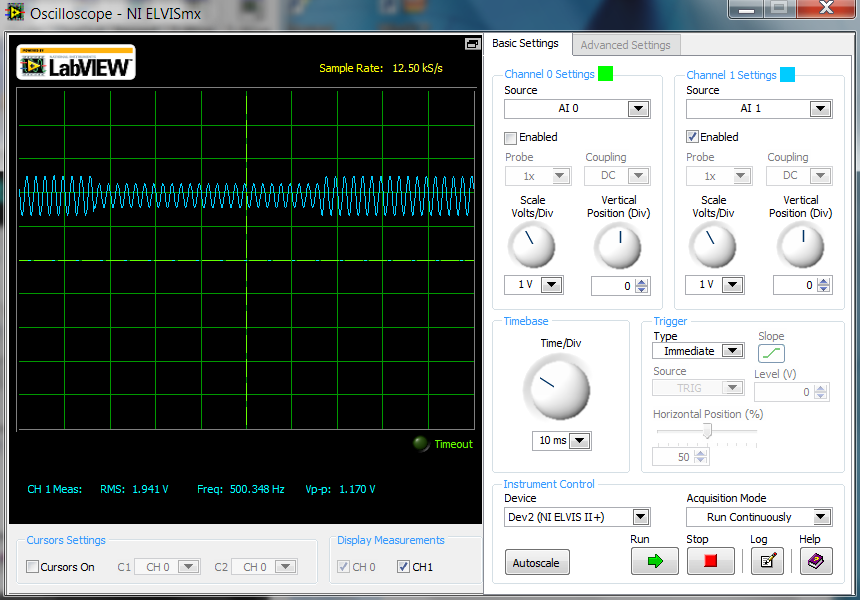
Task: Click Channel 0 Scale Volts/Div knob
Action: (x=532, y=247)
